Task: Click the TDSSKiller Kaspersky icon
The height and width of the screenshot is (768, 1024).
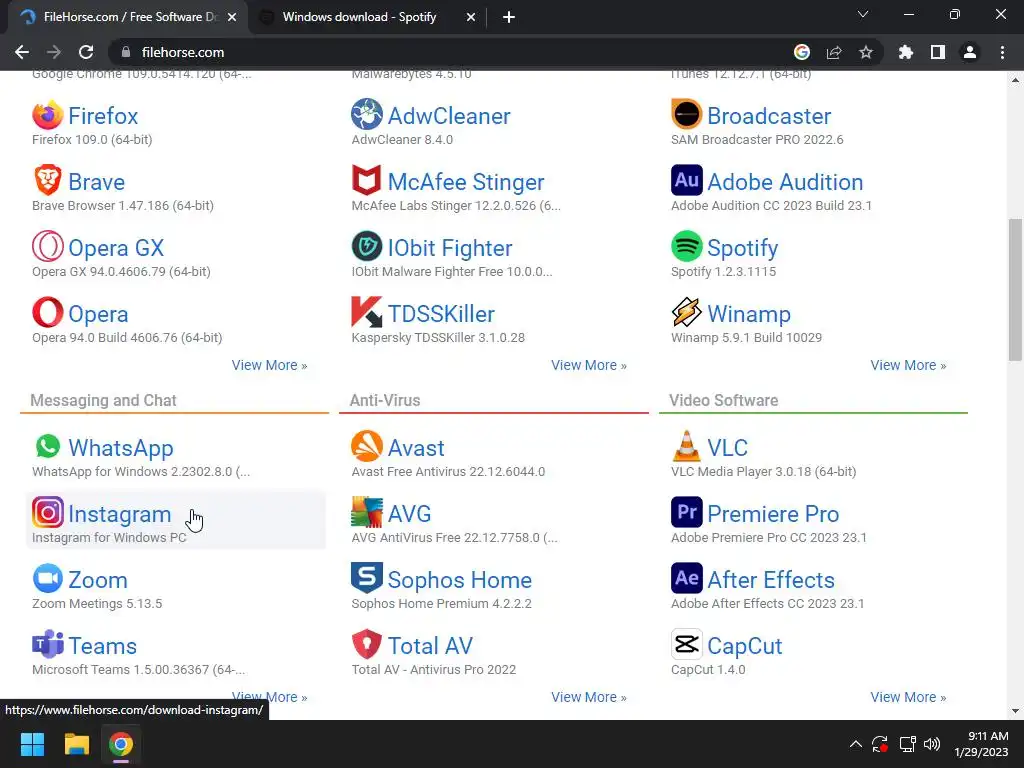Action: click(367, 312)
